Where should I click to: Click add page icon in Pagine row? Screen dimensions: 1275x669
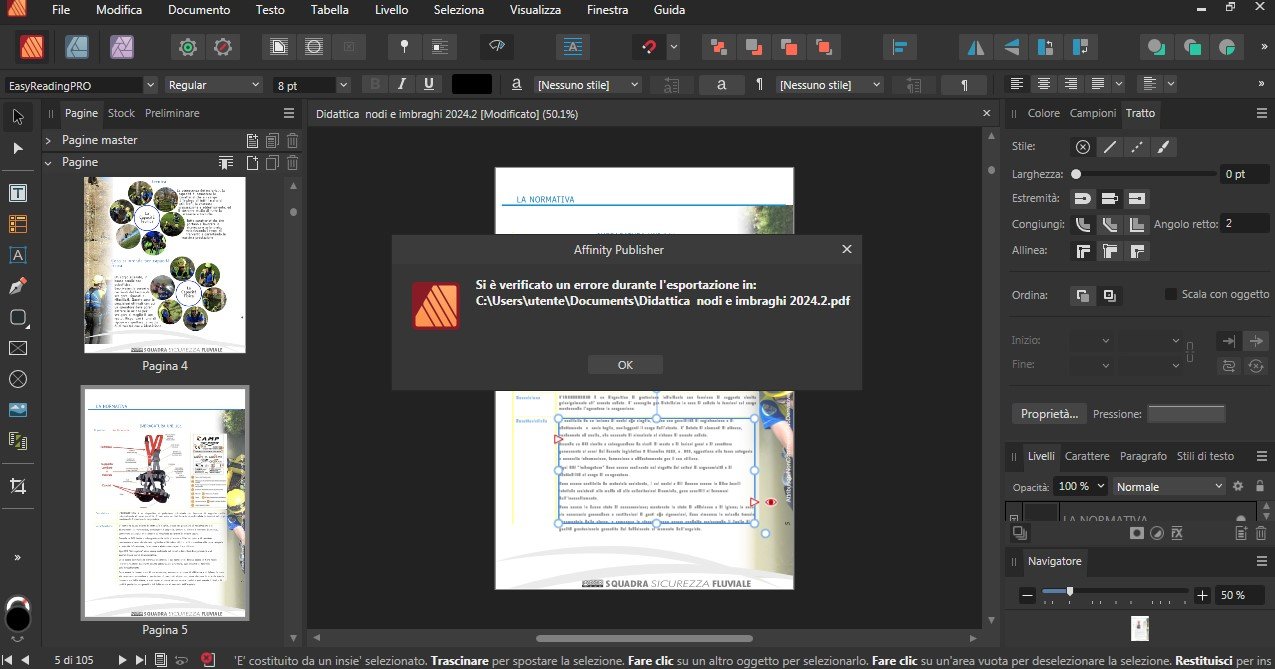tap(252, 162)
